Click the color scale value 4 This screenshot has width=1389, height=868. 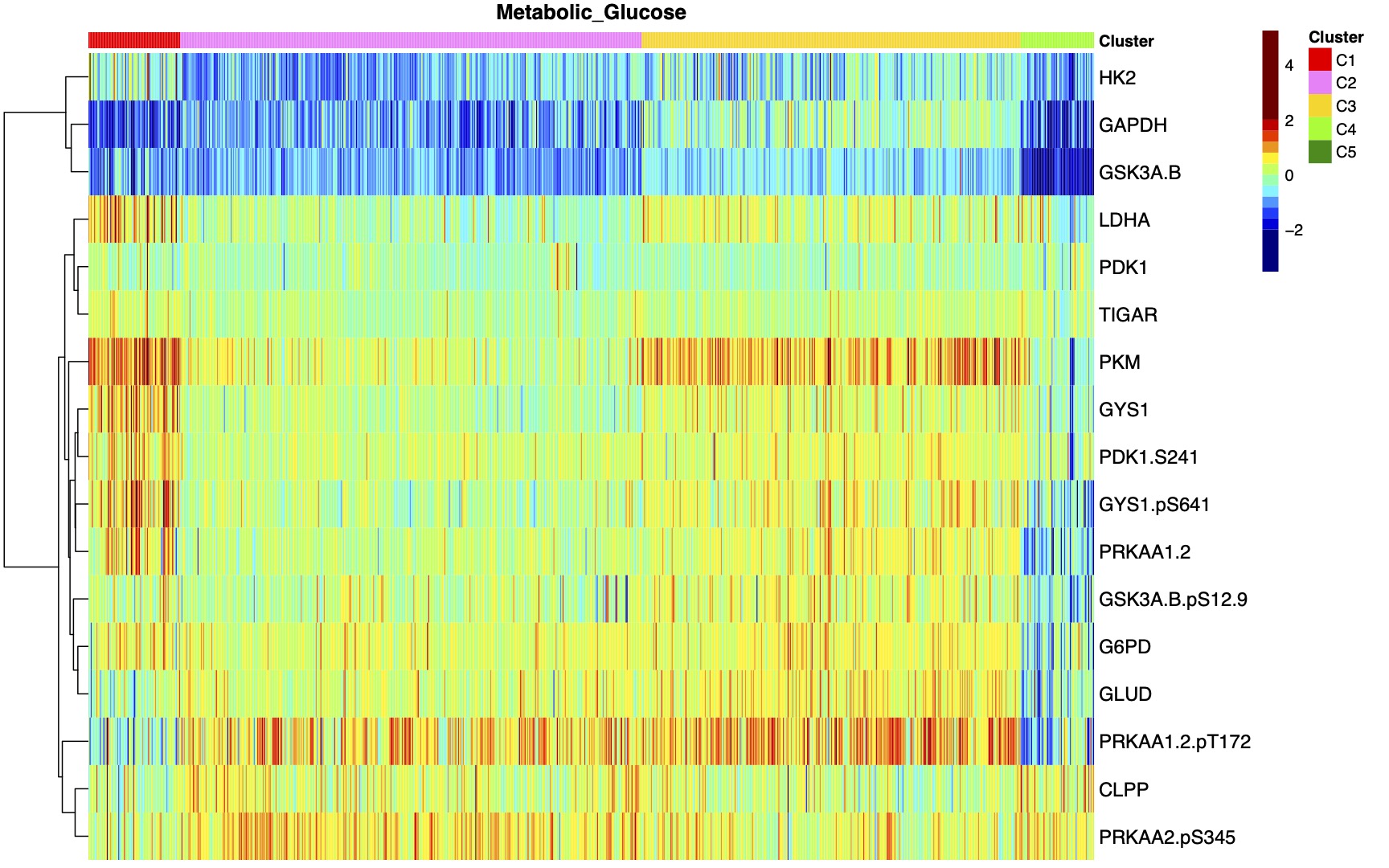(x=1289, y=66)
